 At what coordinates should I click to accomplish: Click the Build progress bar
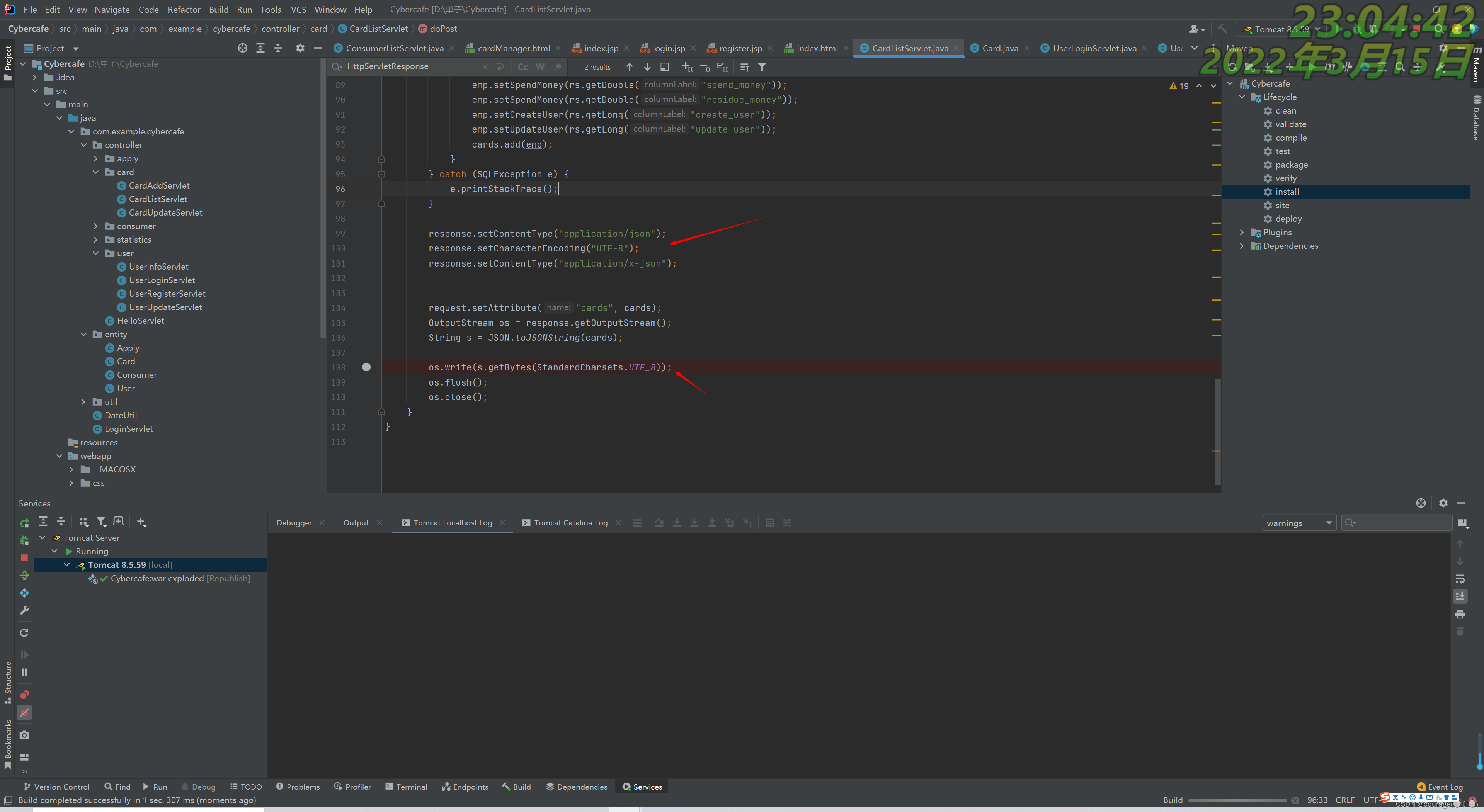pyautogui.click(x=1237, y=800)
